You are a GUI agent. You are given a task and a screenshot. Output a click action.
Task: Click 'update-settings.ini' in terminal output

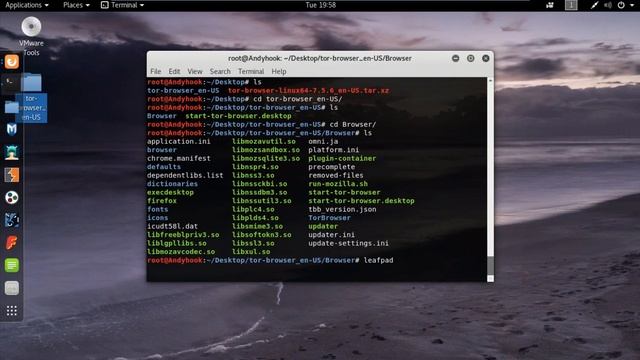(349, 243)
